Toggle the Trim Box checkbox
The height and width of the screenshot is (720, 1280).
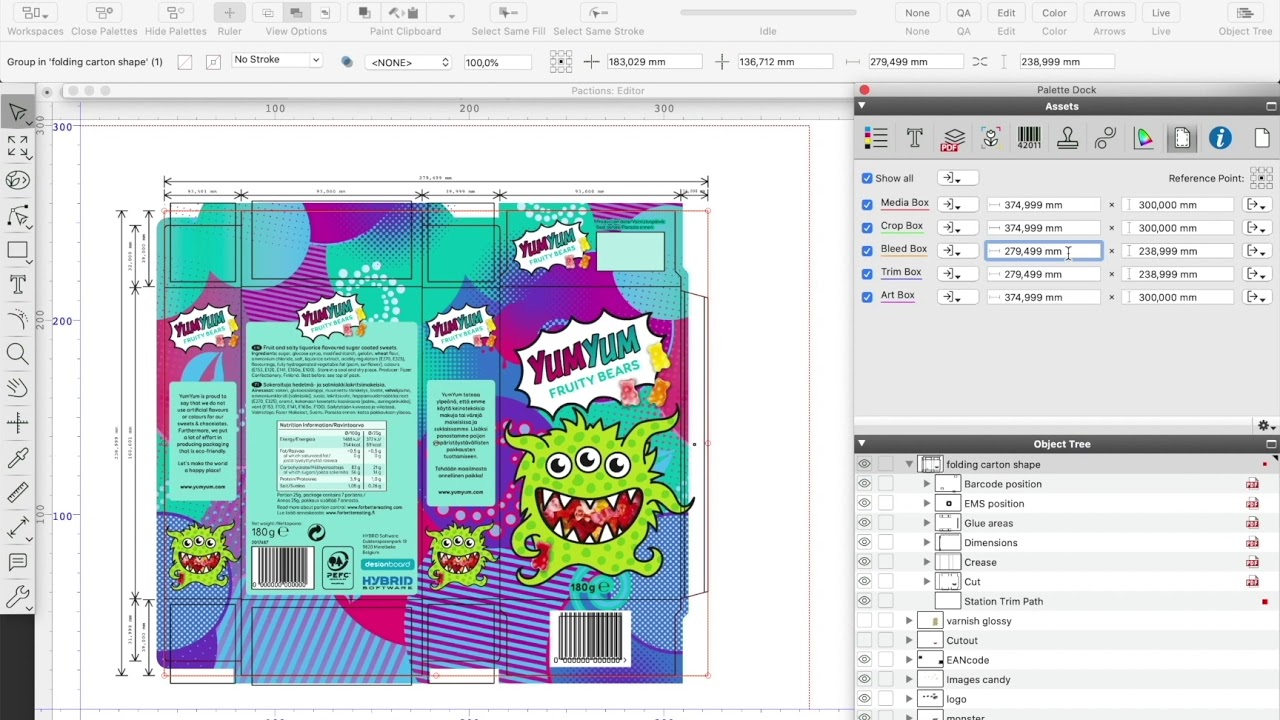[867, 273]
